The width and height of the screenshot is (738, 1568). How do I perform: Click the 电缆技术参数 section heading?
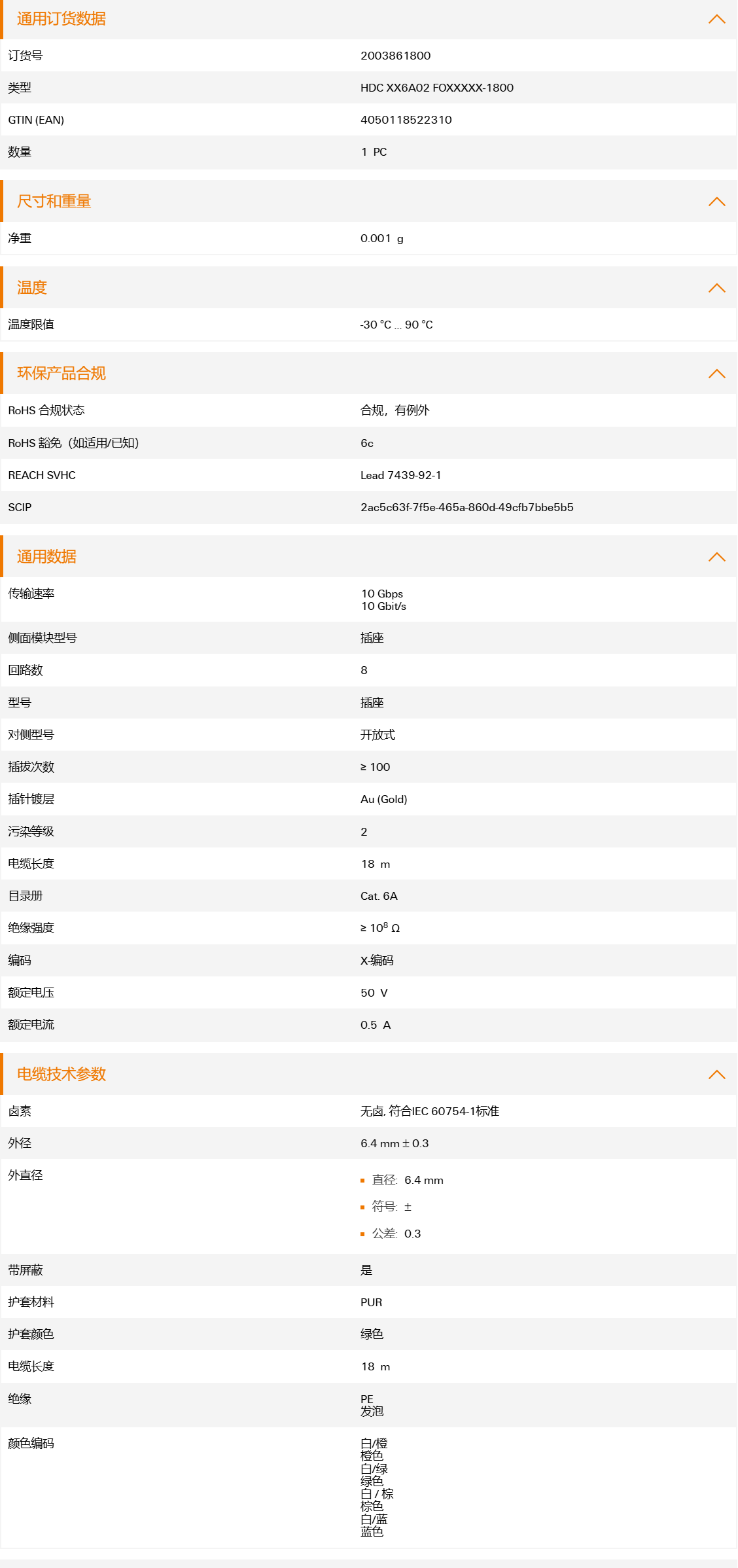click(x=61, y=1075)
